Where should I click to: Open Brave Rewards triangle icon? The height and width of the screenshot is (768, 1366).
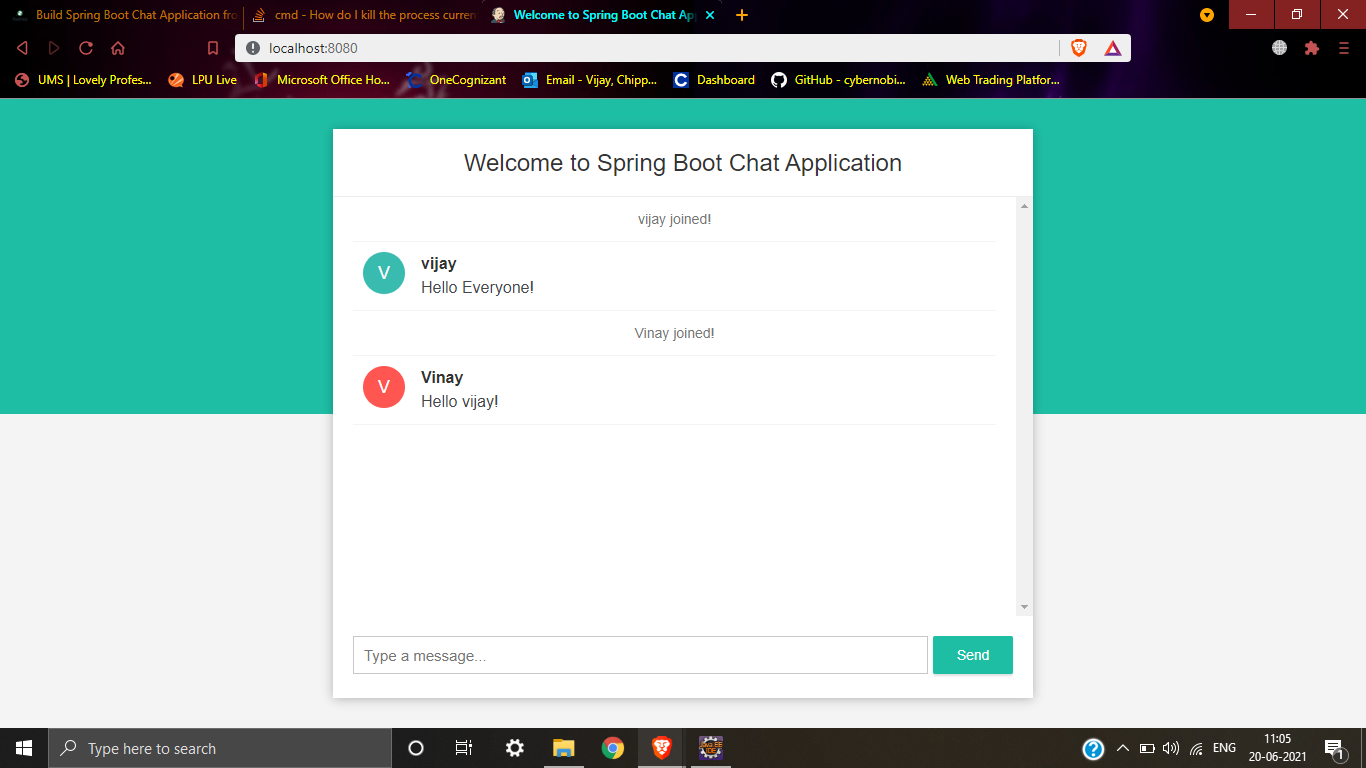point(1113,48)
